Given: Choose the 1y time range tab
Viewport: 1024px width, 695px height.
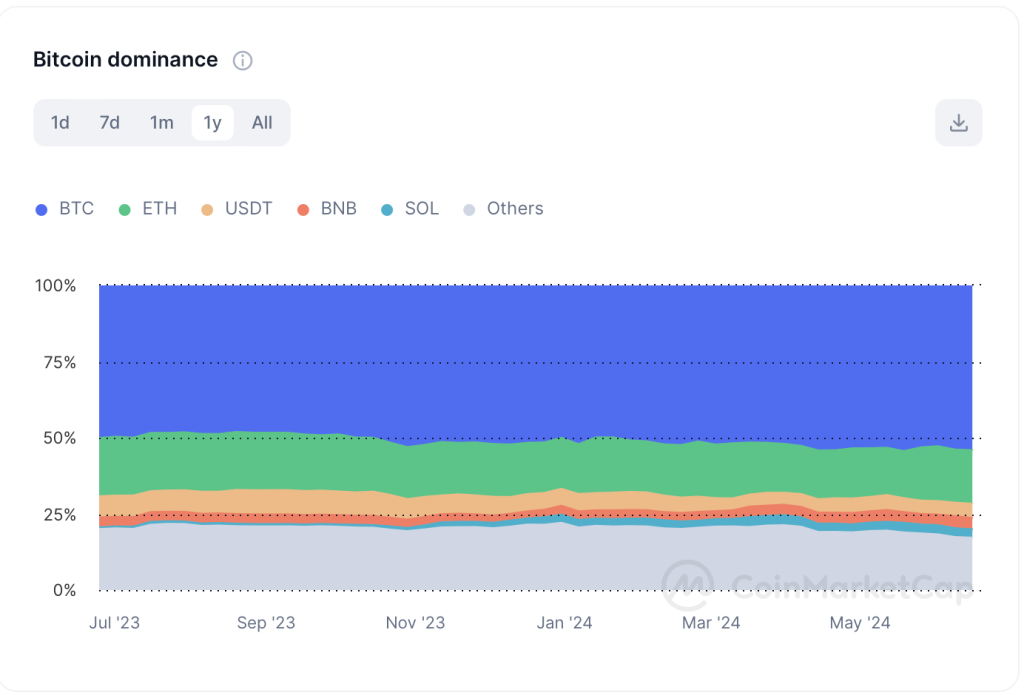Looking at the screenshot, I should tap(212, 123).
